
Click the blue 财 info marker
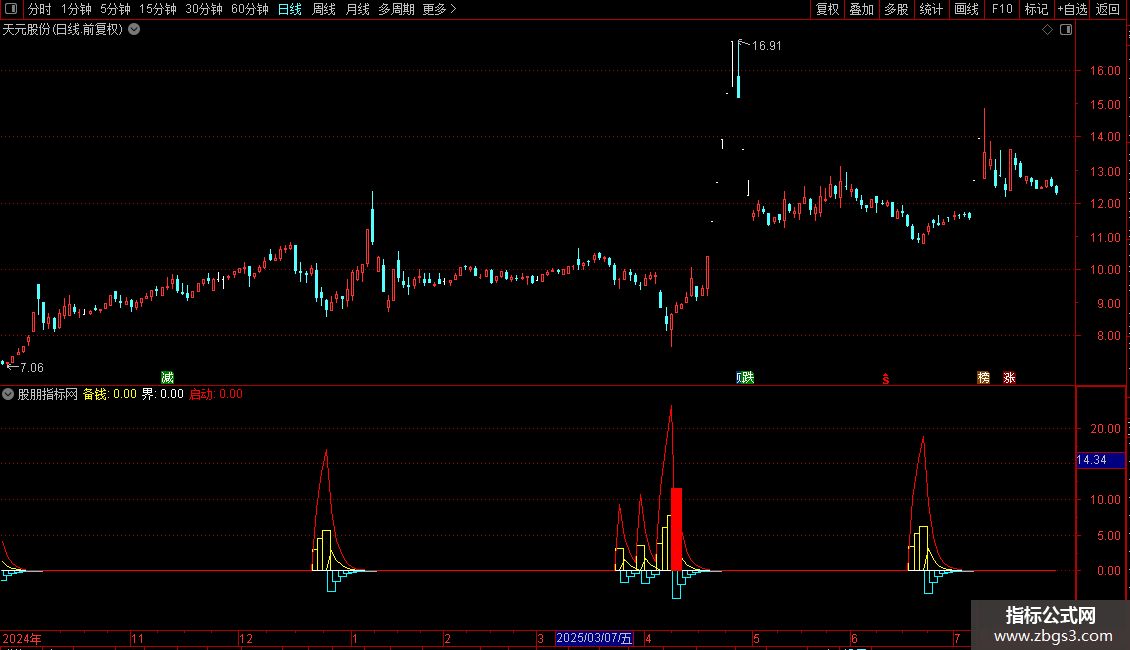click(x=739, y=378)
